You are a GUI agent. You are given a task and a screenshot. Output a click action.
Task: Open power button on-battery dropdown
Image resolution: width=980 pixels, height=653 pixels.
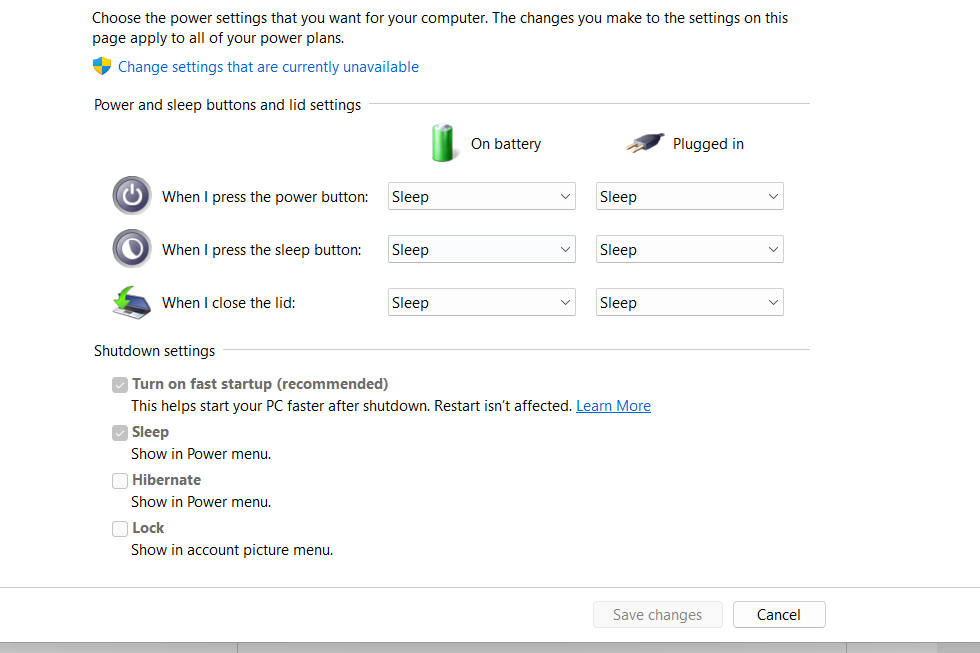[481, 197]
